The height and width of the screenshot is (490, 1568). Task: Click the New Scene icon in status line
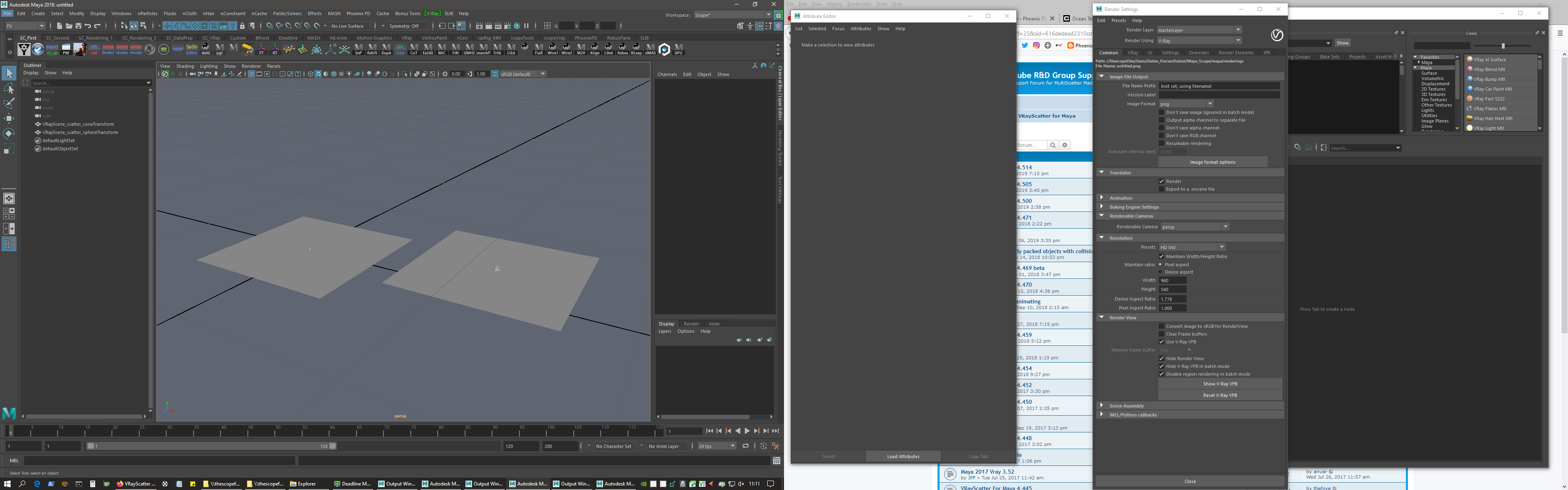[59, 26]
